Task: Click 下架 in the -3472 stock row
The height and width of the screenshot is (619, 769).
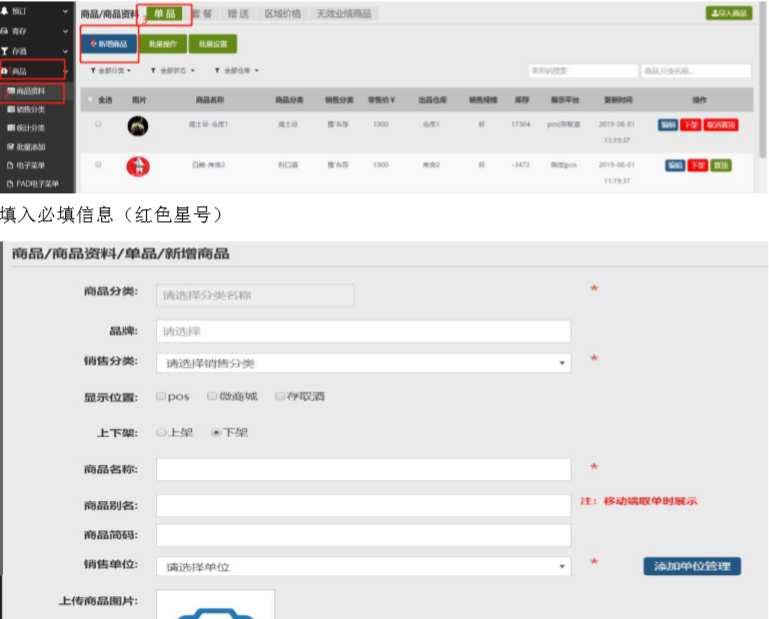Action: click(x=698, y=165)
